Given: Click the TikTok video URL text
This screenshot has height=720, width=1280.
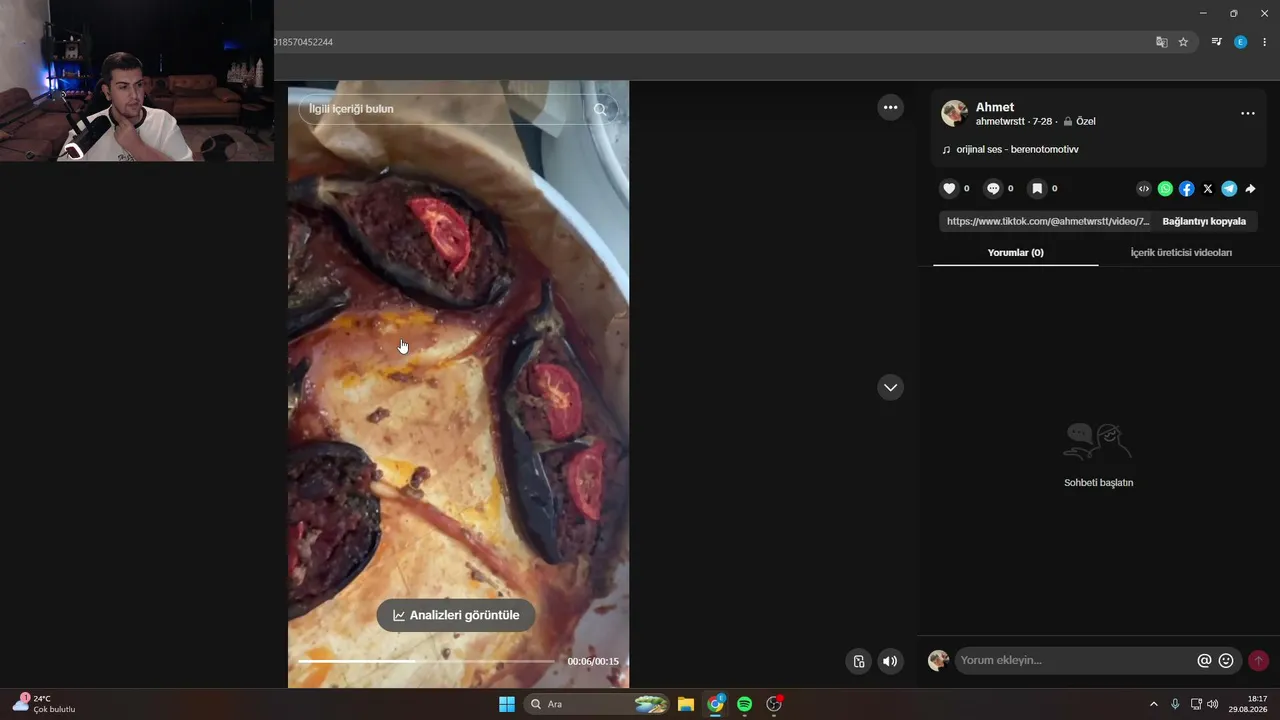Looking at the screenshot, I should click(1048, 221).
